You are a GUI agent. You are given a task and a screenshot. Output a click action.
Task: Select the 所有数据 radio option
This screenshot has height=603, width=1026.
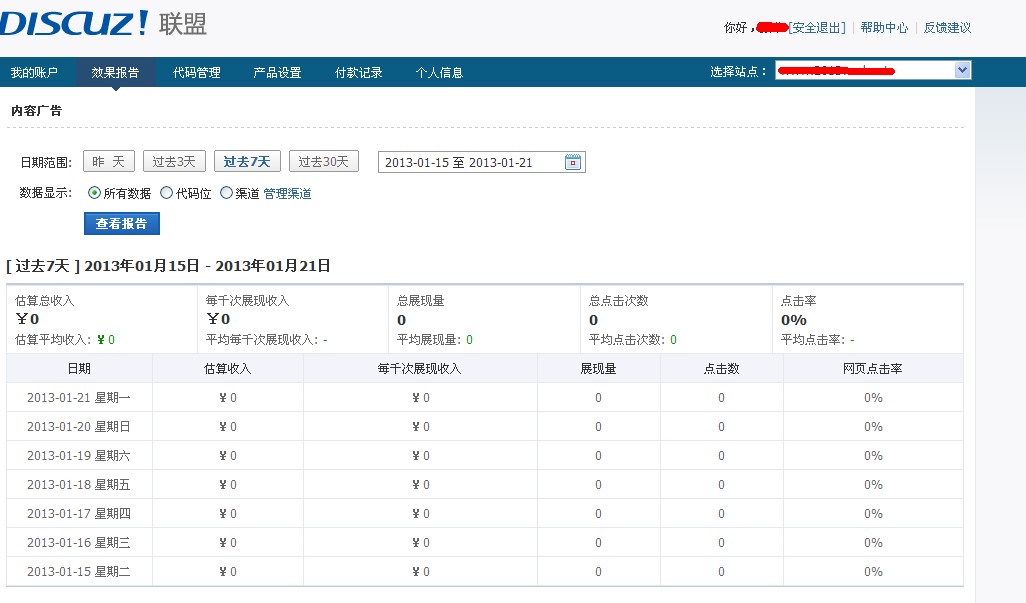[x=94, y=193]
